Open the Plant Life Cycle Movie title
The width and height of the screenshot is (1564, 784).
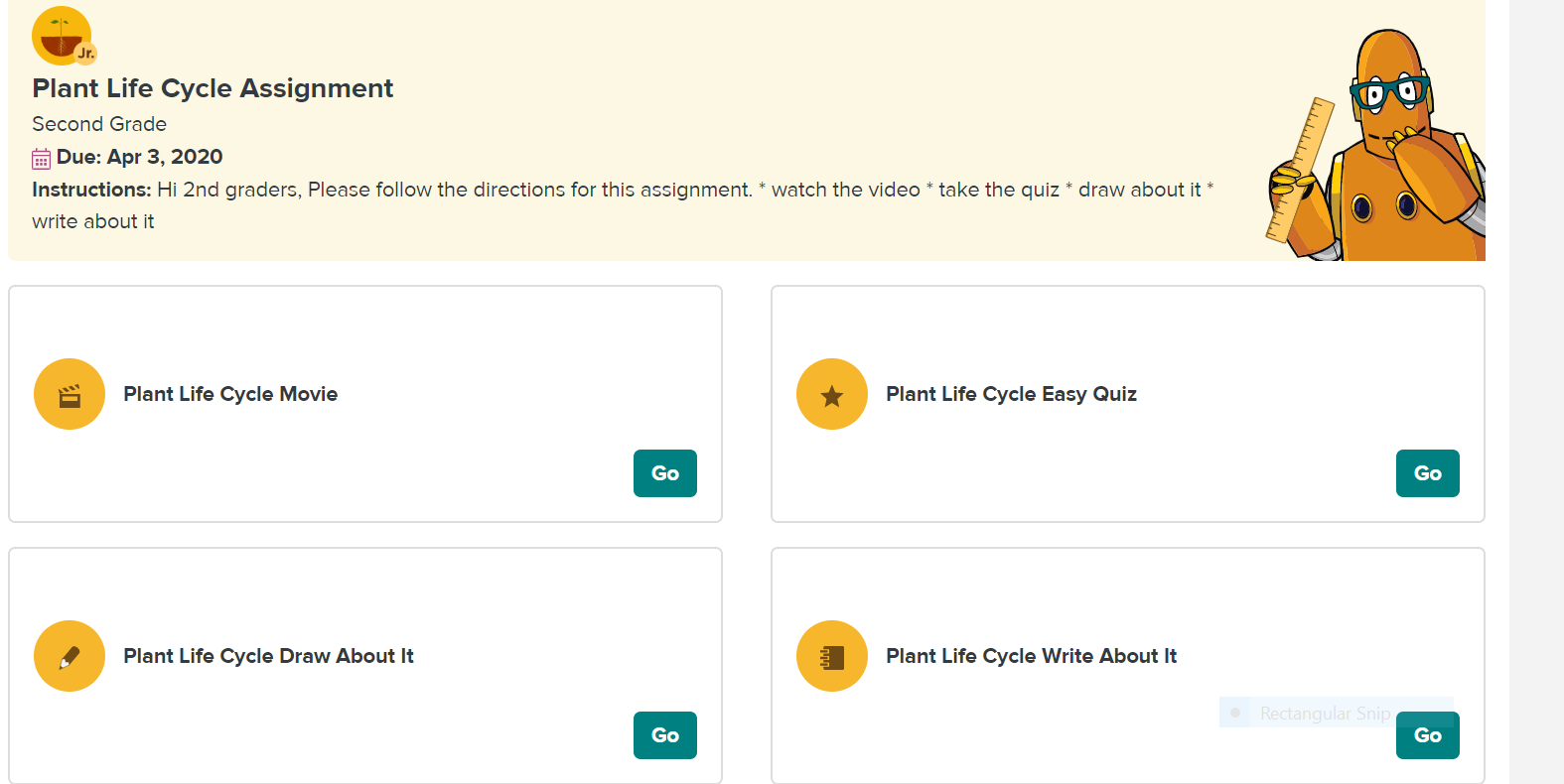click(230, 394)
